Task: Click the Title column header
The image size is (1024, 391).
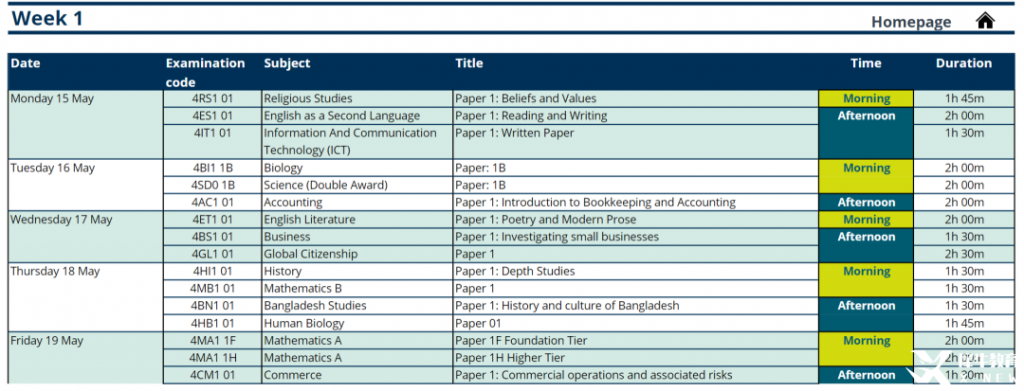Action: point(469,63)
